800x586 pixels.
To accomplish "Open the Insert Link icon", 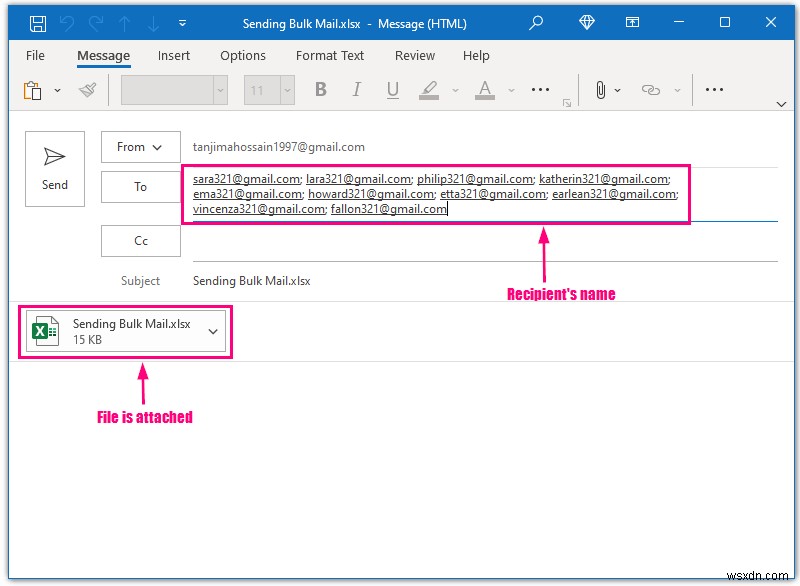I will [652, 89].
